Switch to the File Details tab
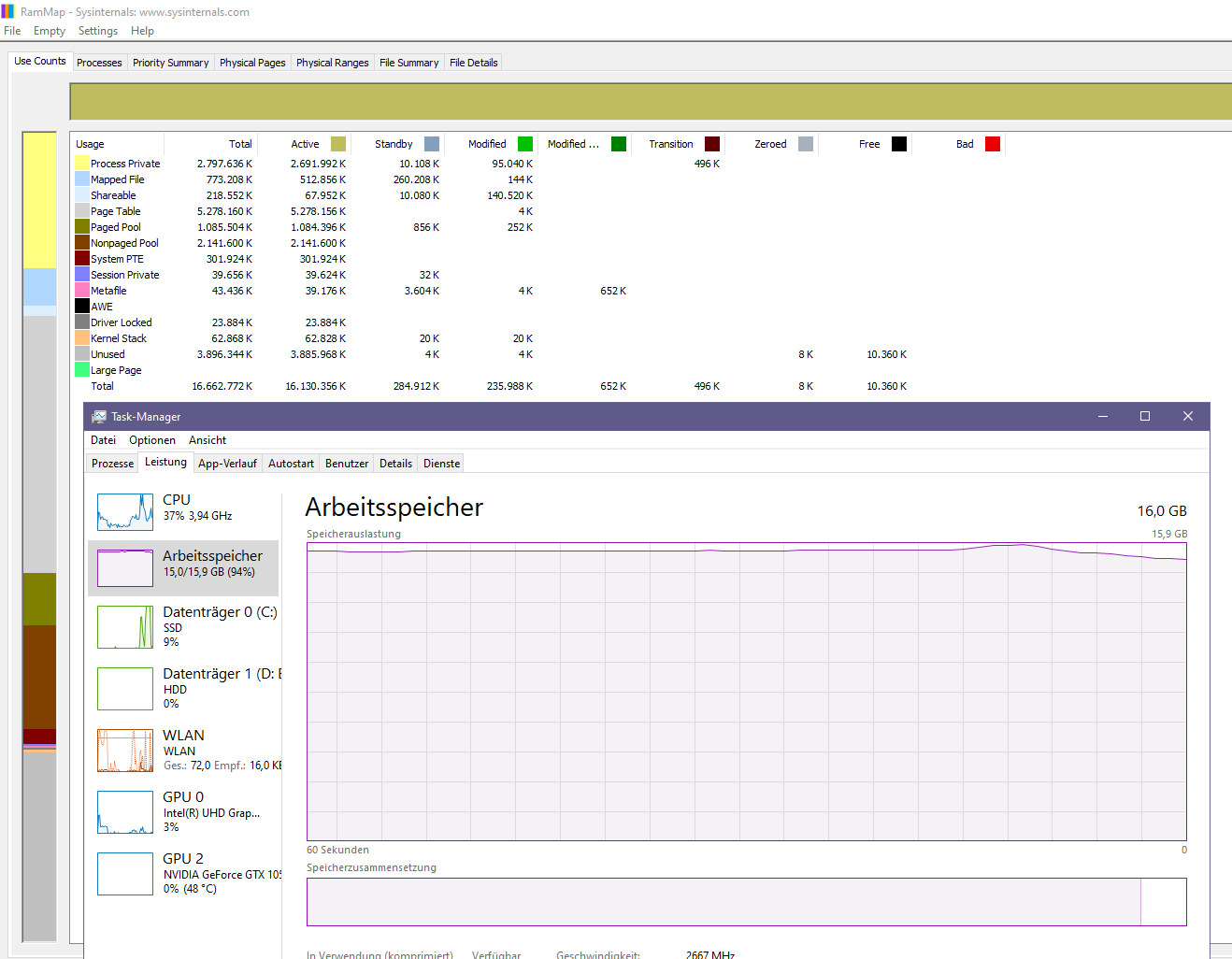1232x959 pixels. click(473, 63)
